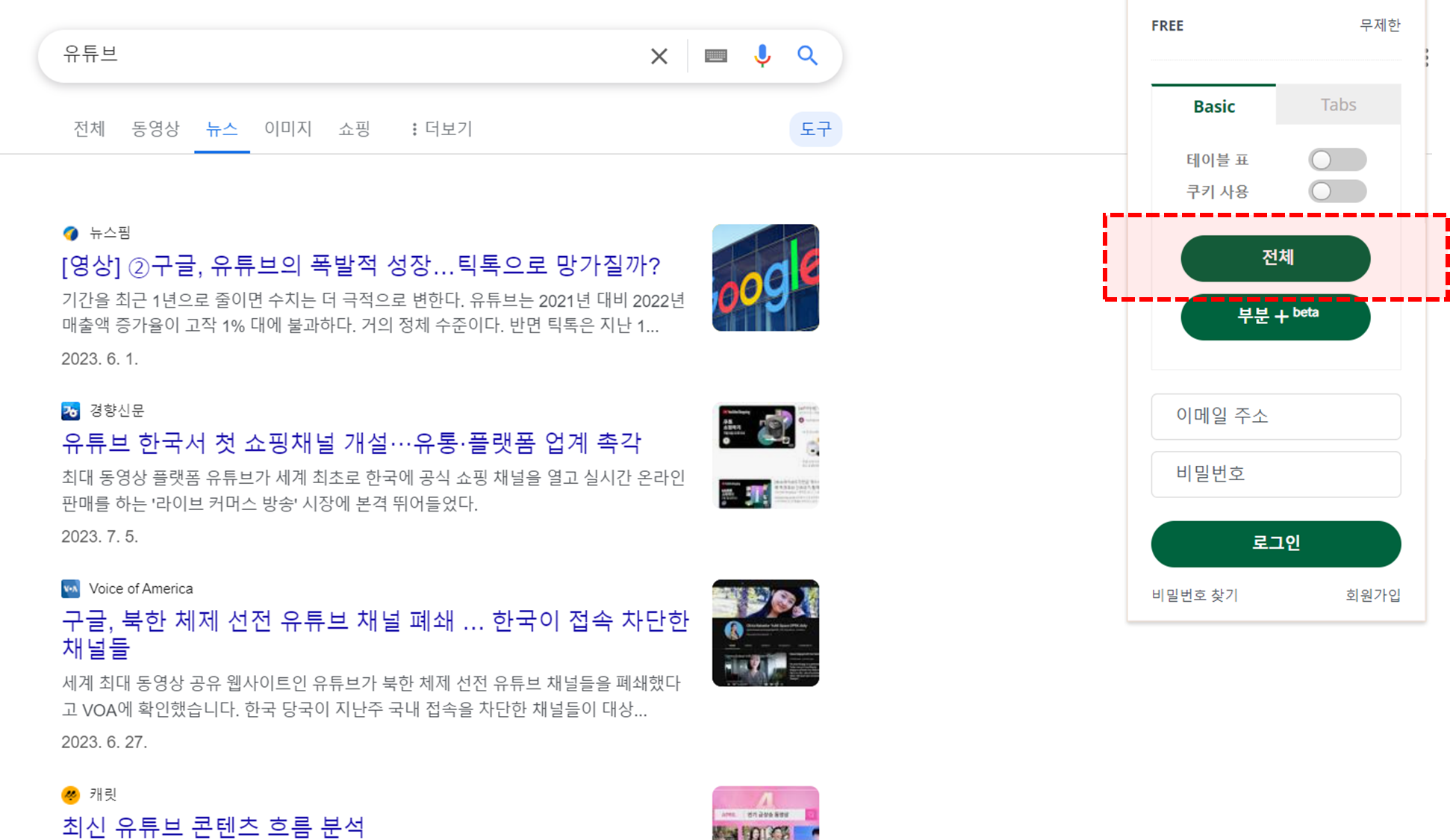
Task: Click the 뉴스핌 source name
Action: 110,233
